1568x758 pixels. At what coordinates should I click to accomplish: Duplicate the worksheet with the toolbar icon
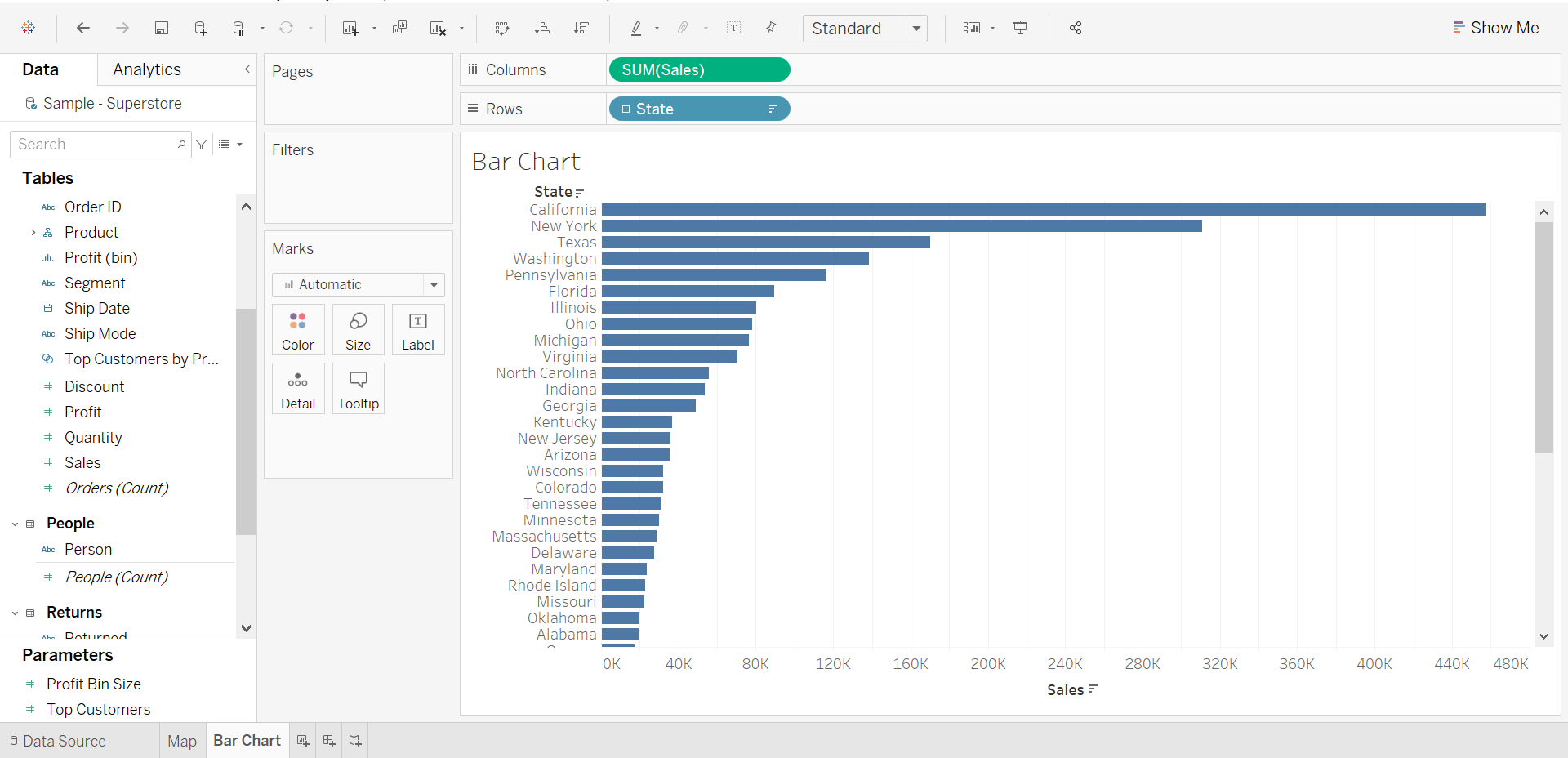click(x=399, y=28)
